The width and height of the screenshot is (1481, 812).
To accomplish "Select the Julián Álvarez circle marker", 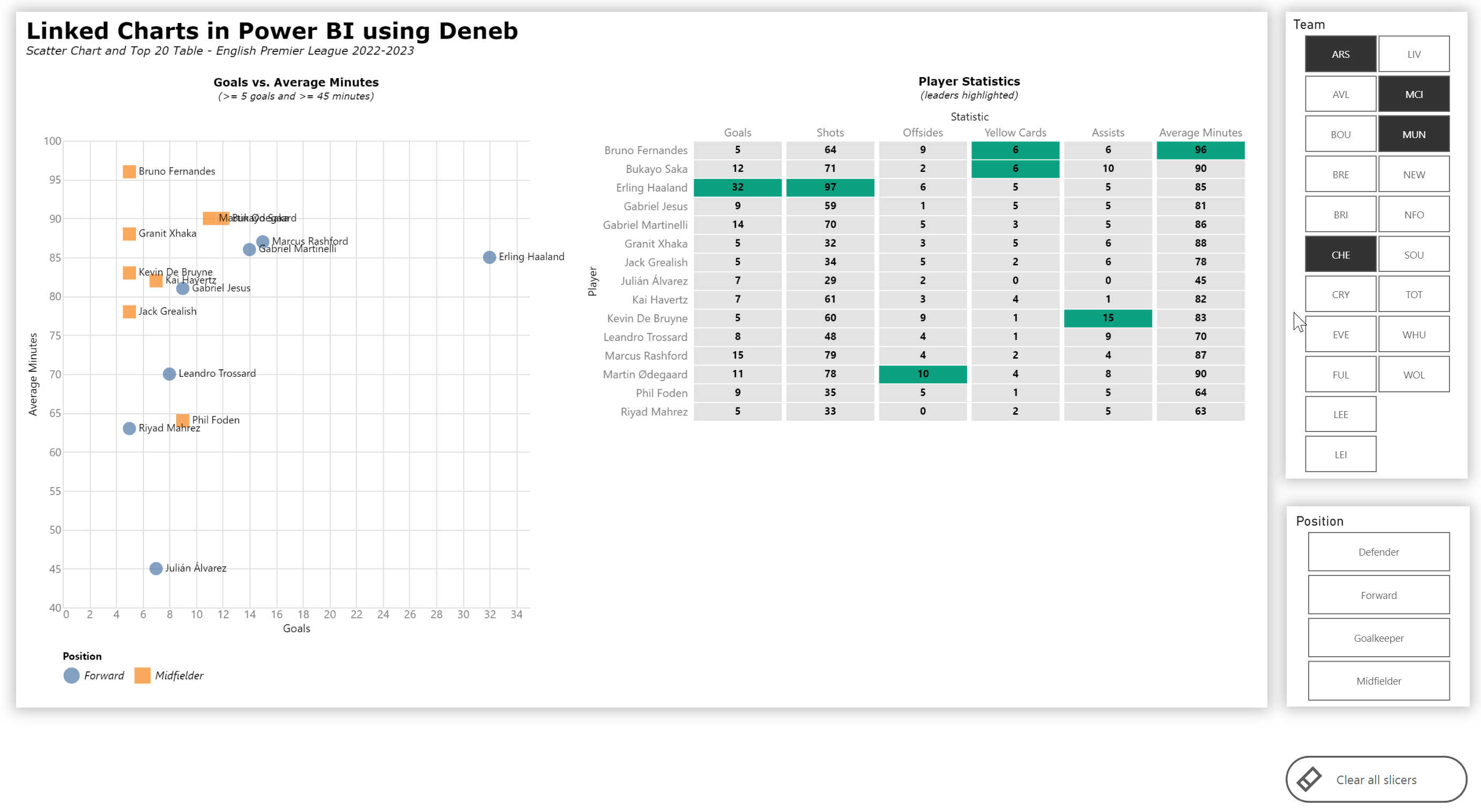I will point(156,568).
